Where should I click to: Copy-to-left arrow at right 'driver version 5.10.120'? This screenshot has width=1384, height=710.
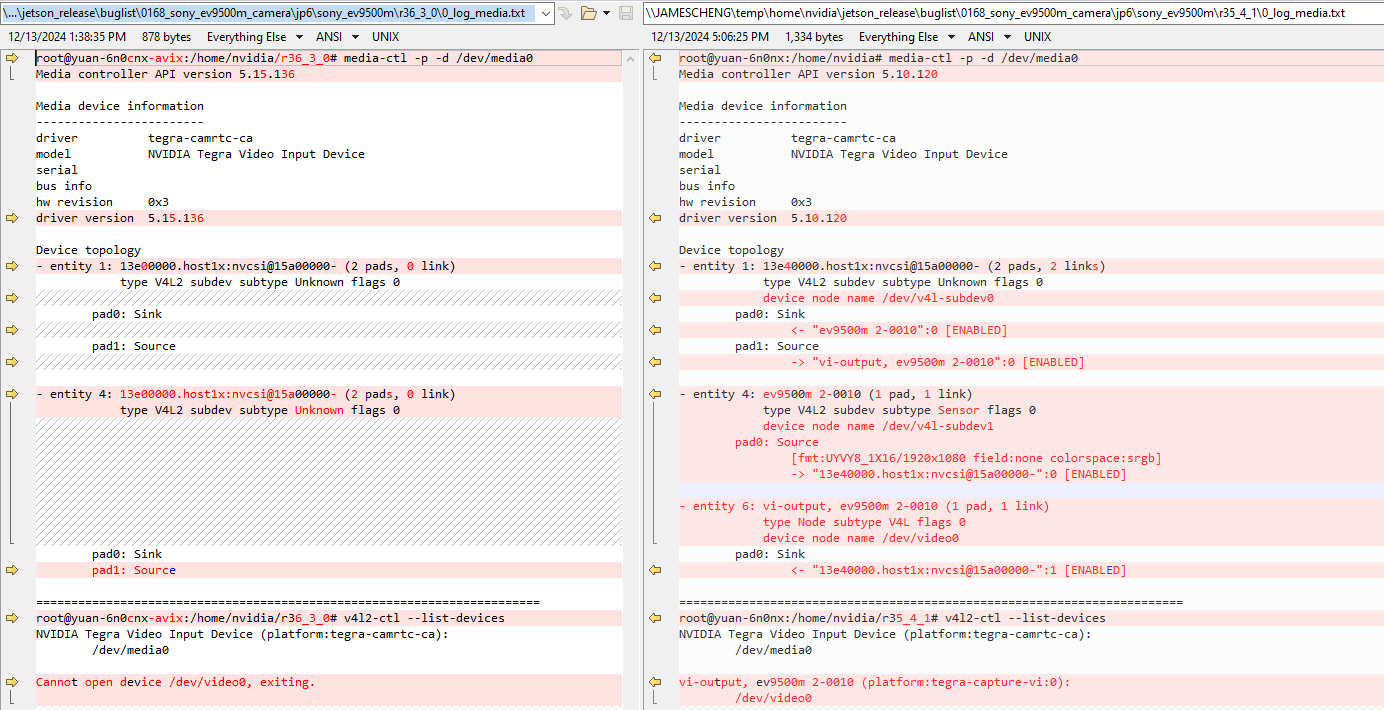pyautogui.click(x=655, y=218)
